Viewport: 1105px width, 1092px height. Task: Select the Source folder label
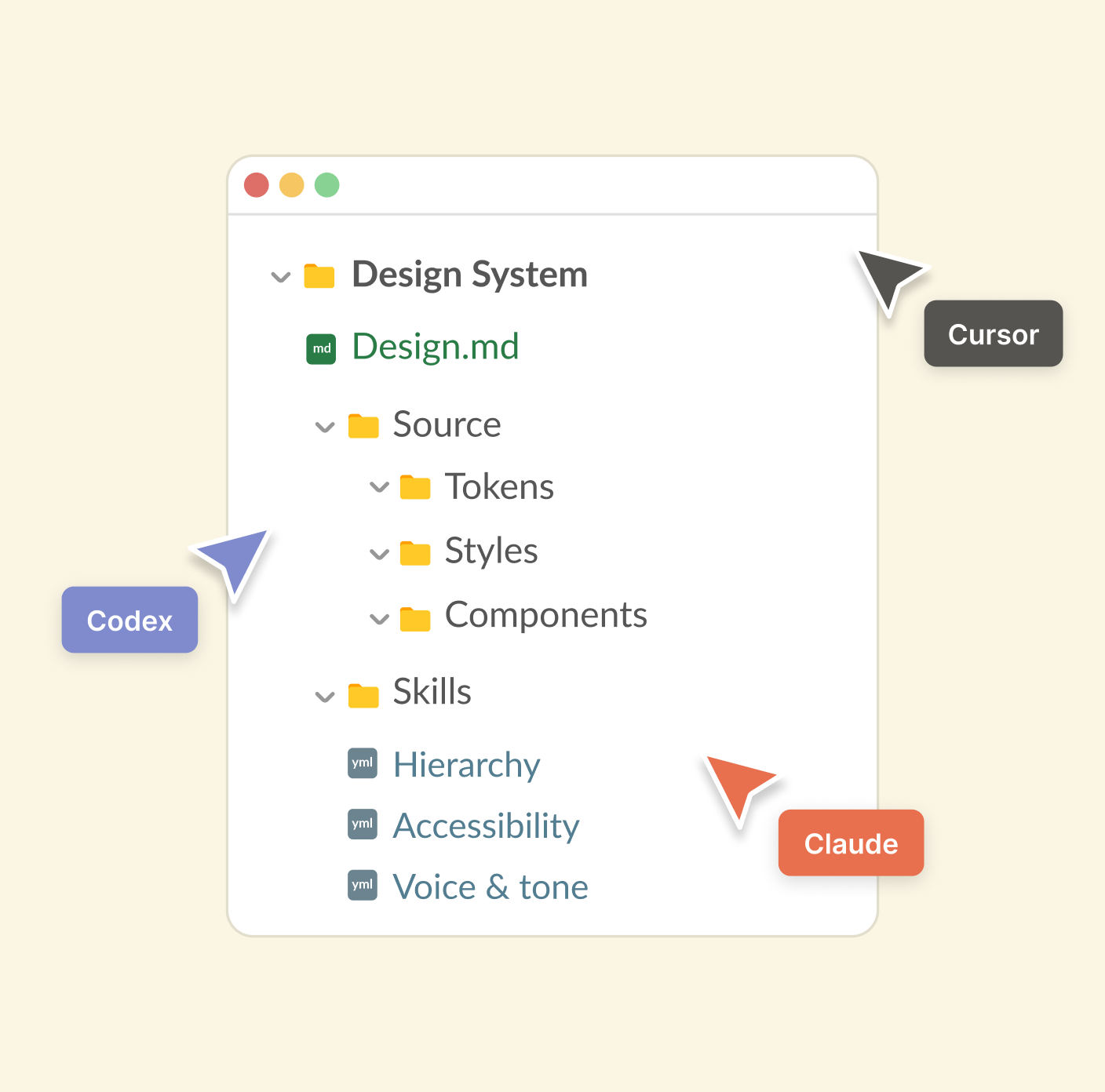click(x=447, y=424)
